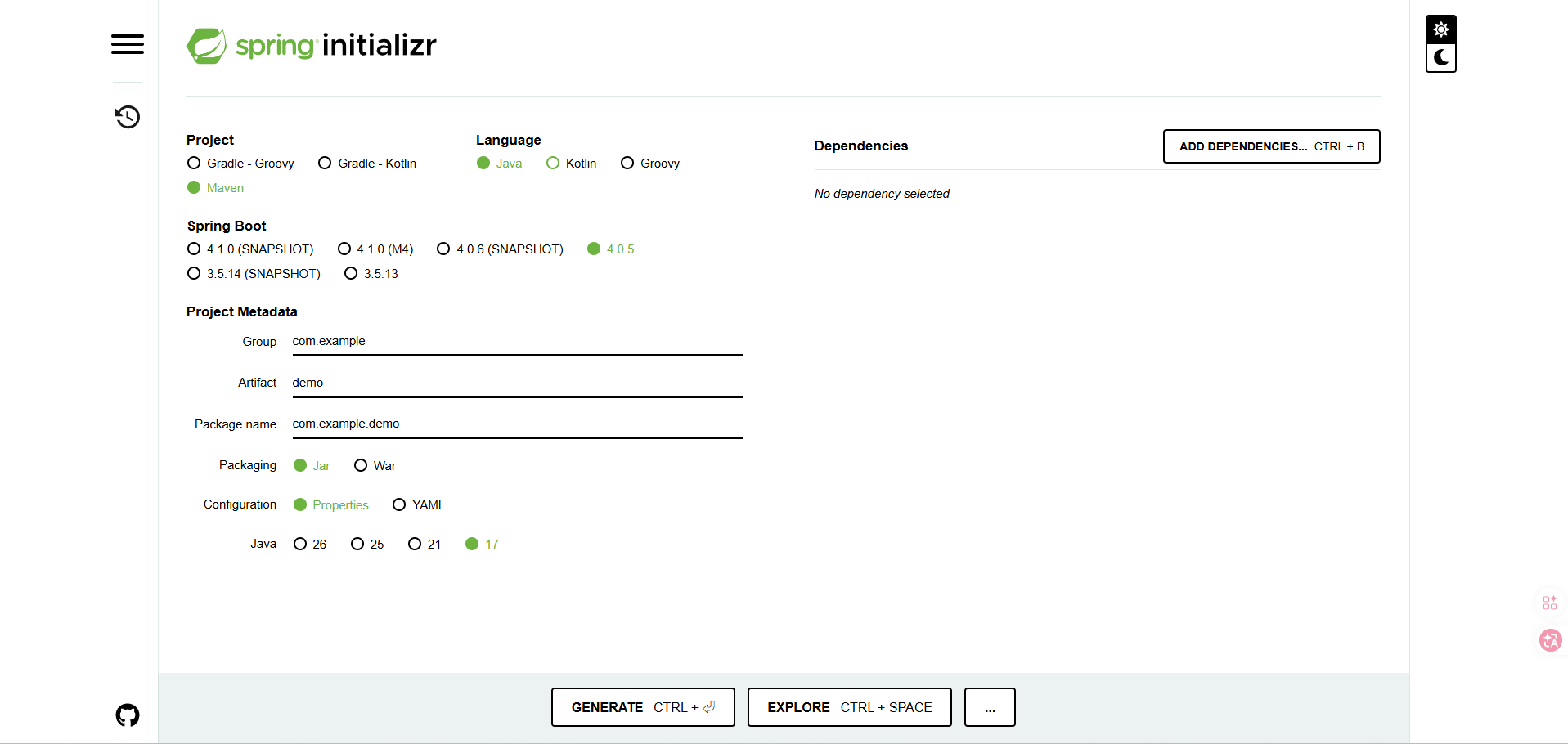Open the project history icon

tap(128, 117)
